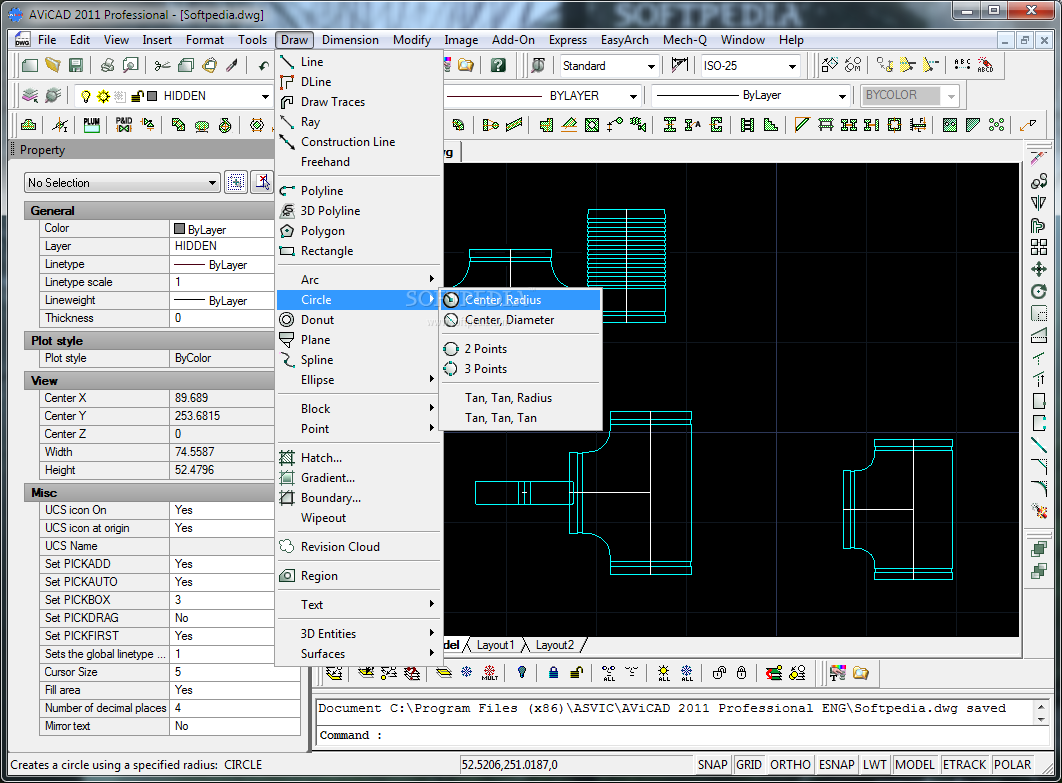Click the P&ID toolbar icon
Image resolution: width=1062 pixels, height=783 pixels.
(x=124, y=125)
